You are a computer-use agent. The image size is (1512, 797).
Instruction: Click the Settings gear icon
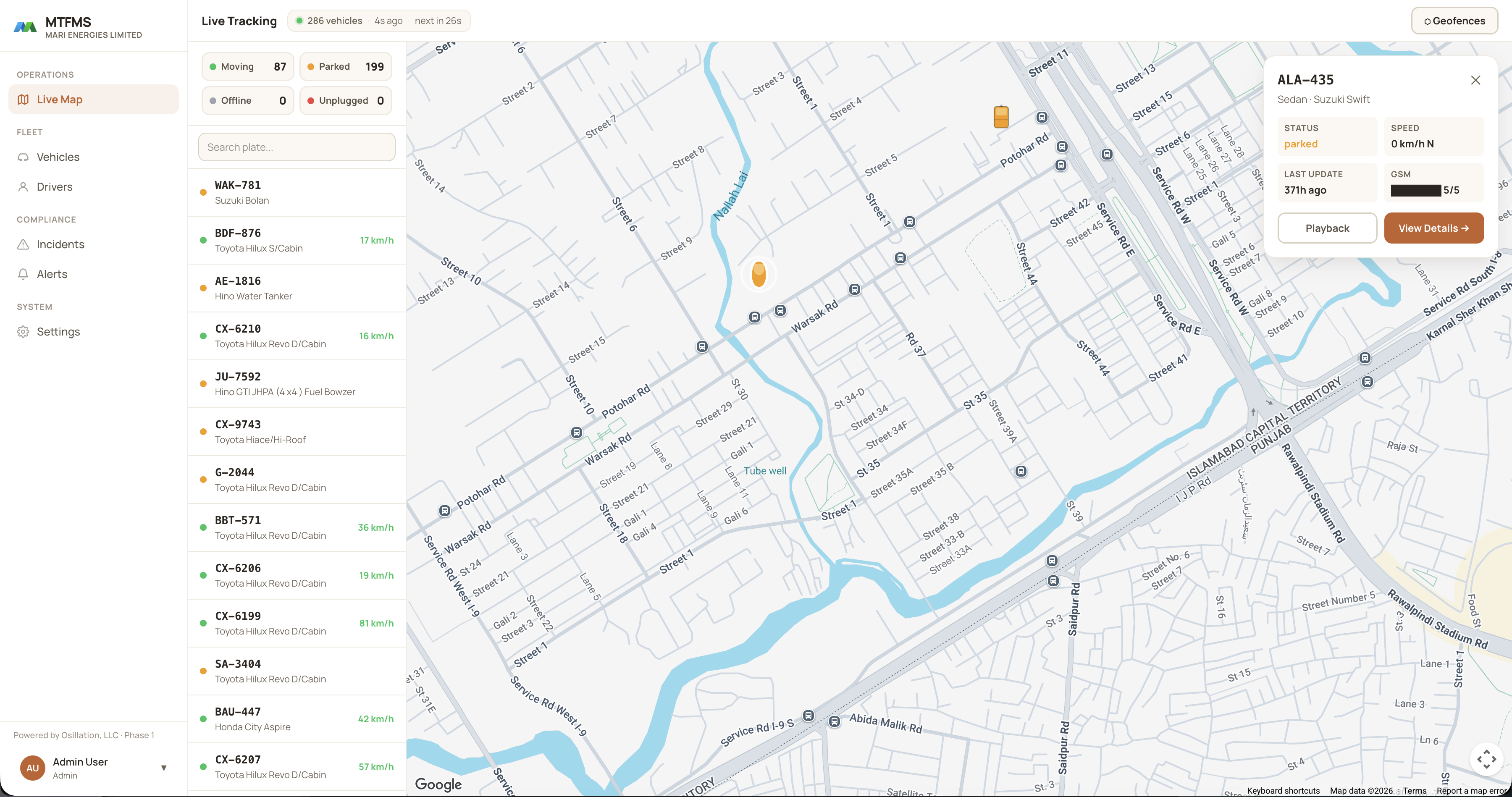point(23,332)
